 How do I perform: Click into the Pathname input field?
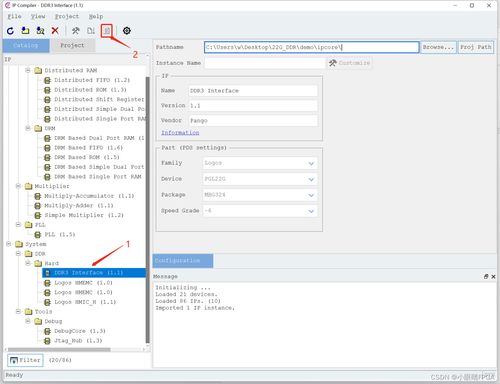tap(311, 47)
